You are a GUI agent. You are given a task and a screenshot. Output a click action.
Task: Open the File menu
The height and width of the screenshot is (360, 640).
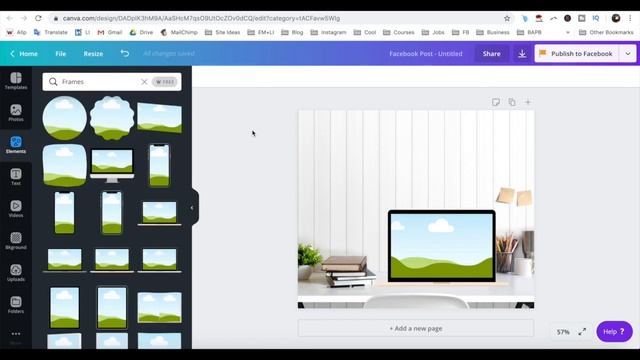coord(60,53)
